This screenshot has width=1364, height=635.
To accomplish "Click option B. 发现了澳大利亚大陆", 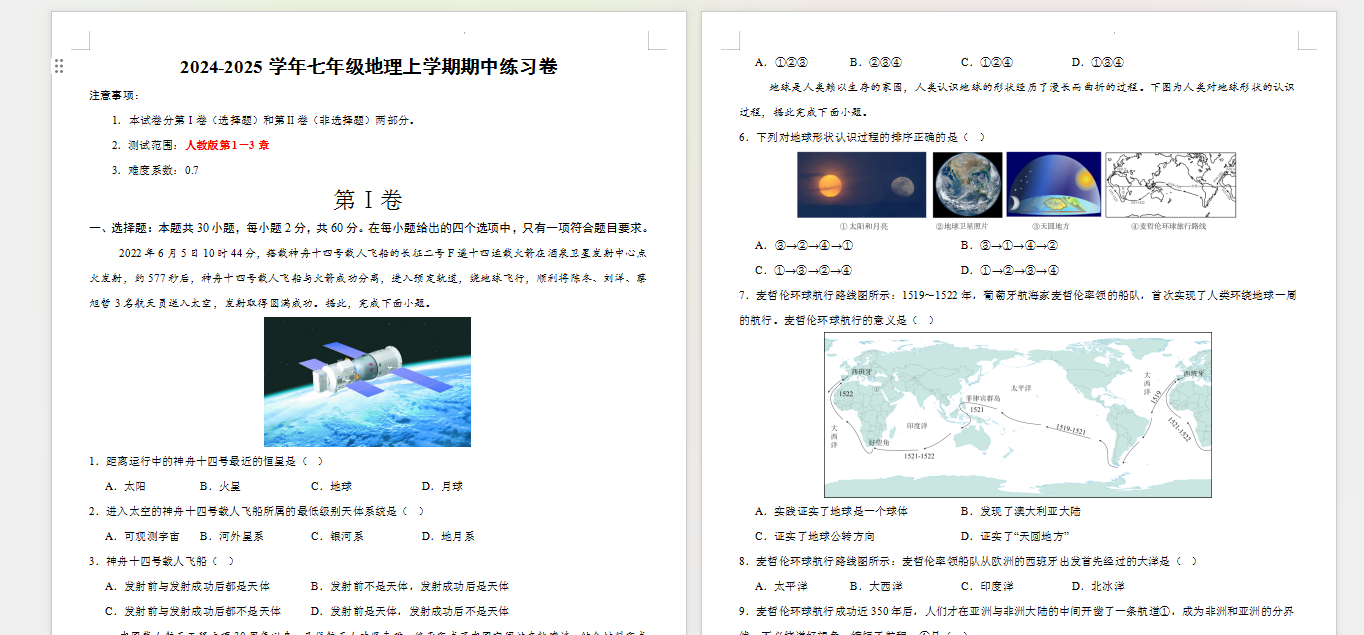I will point(1021,511).
